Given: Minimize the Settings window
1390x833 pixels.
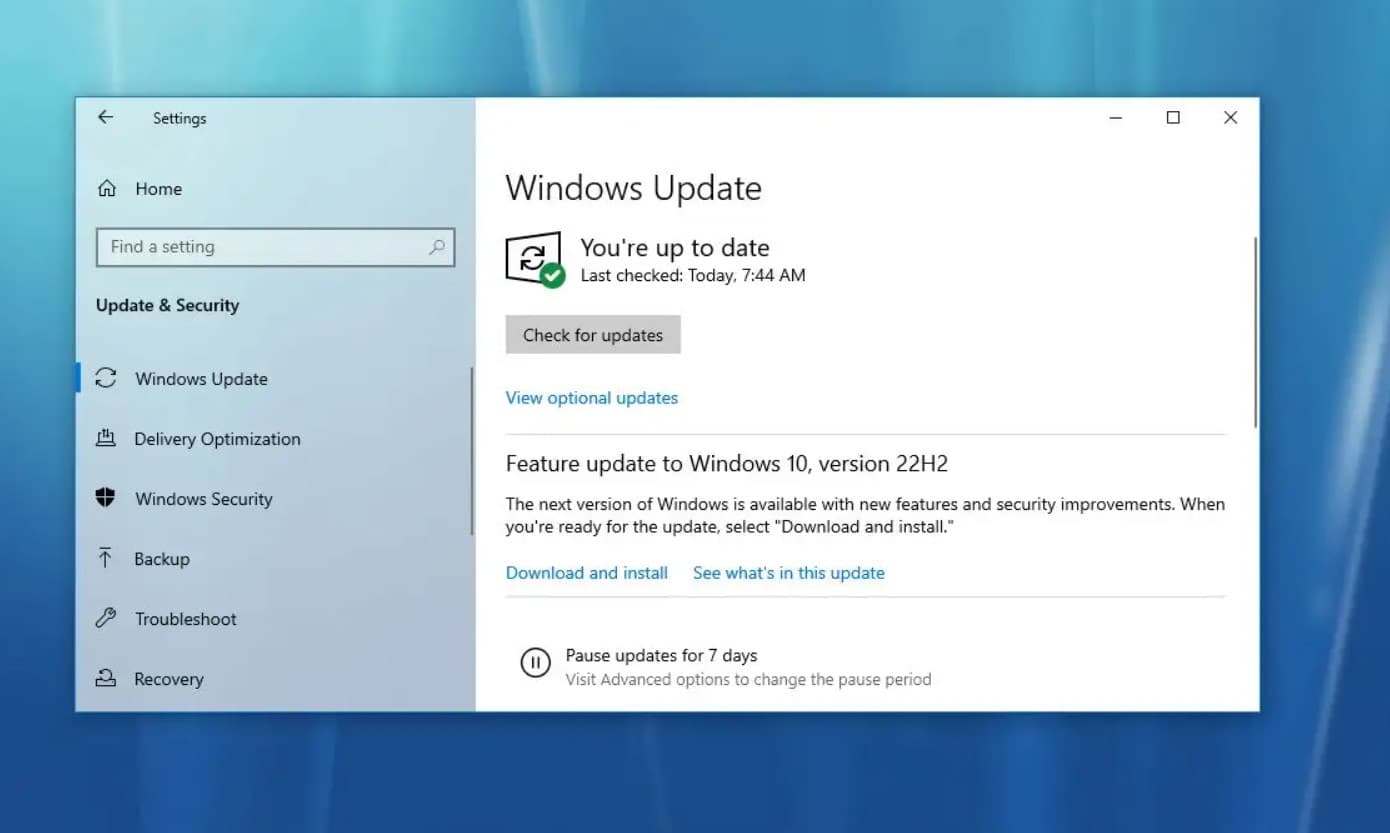Looking at the screenshot, I should pyautogui.click(x=1116, y=118).
